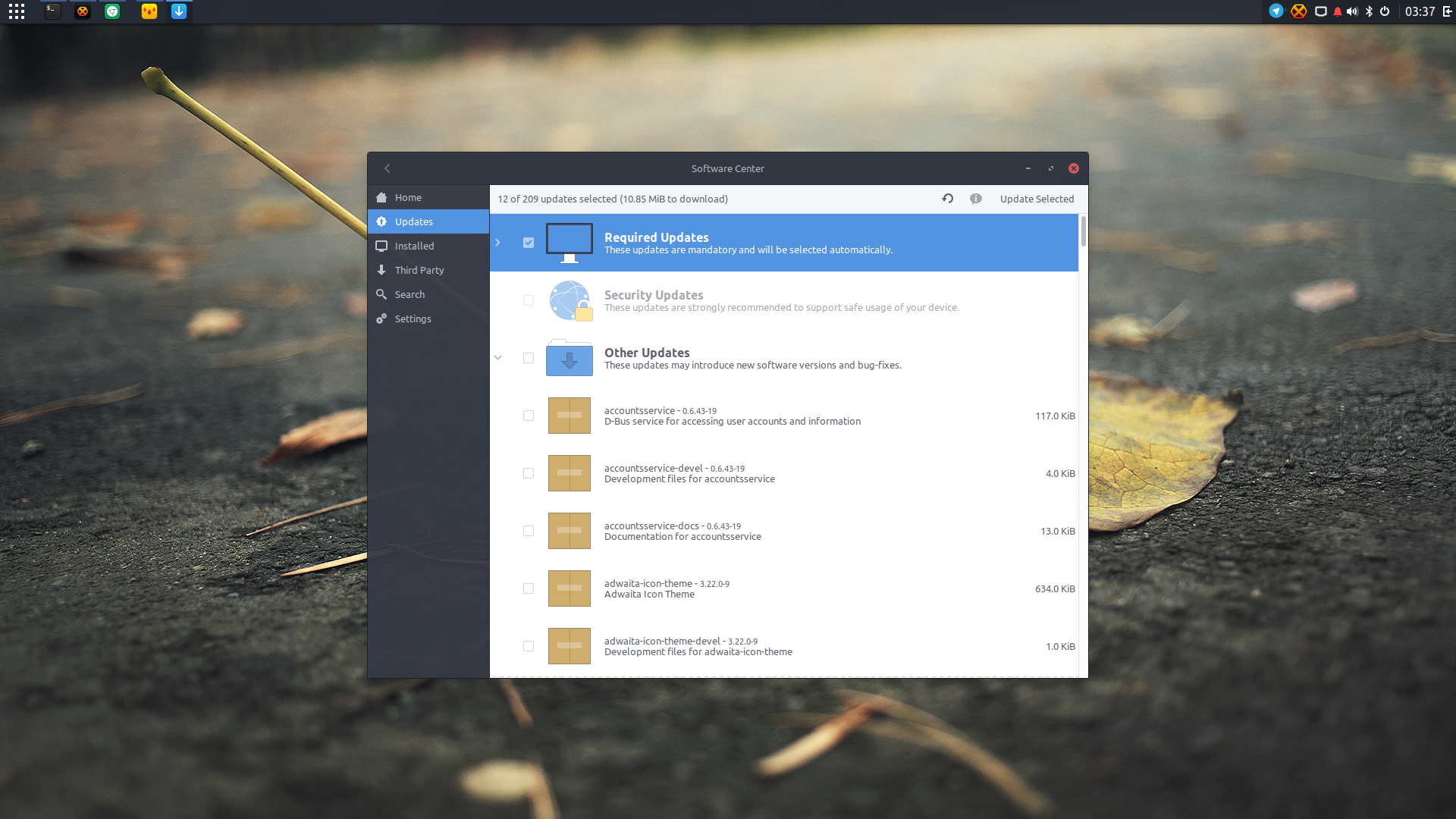Open the session logout icon beside the clock
The height and width of the screenshot is (819, 1456).
click(1448, 11)
